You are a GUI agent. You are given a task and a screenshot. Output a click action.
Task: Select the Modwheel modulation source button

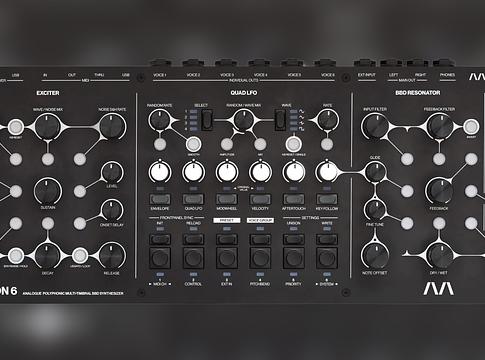[x=227, y=199]
